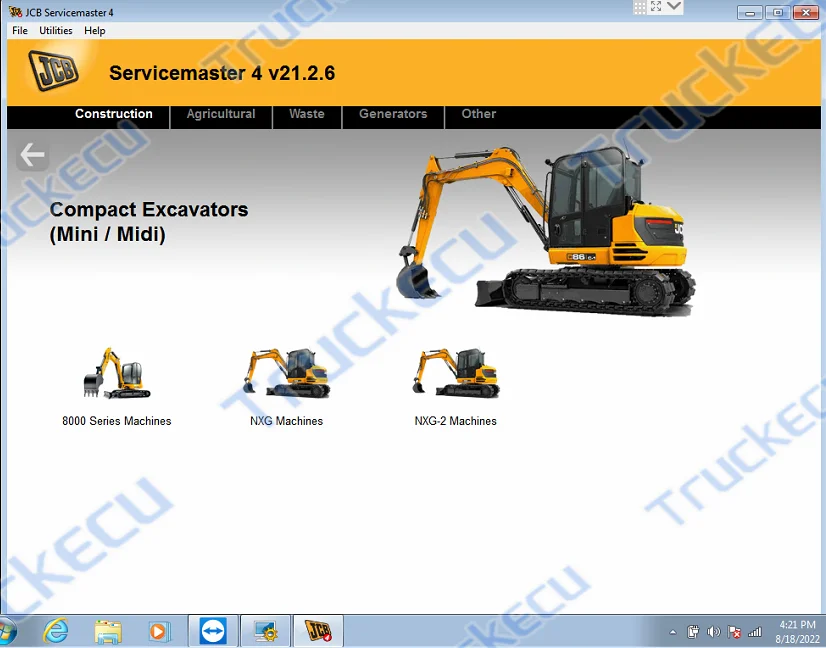
Task: Launch the JCB Servicemaster taskbar icon
Action: pos(318,631)
